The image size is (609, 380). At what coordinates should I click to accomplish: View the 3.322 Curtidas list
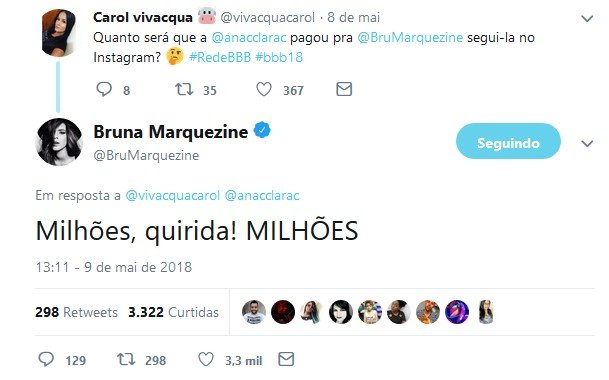[x=174, y=312]
